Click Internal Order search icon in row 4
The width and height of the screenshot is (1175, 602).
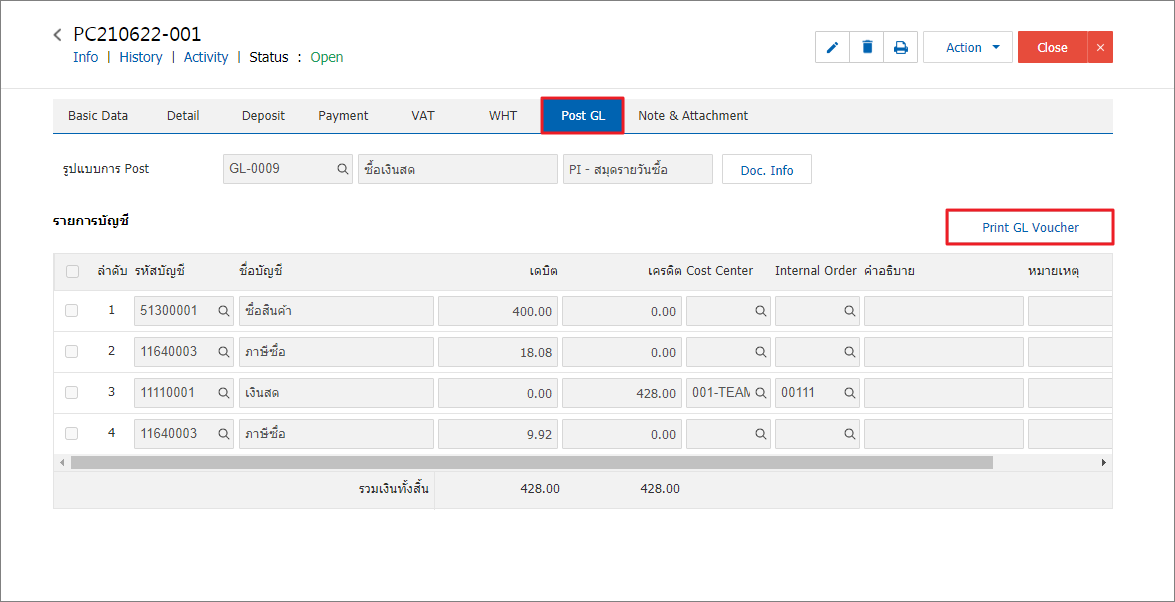point(850,433)
